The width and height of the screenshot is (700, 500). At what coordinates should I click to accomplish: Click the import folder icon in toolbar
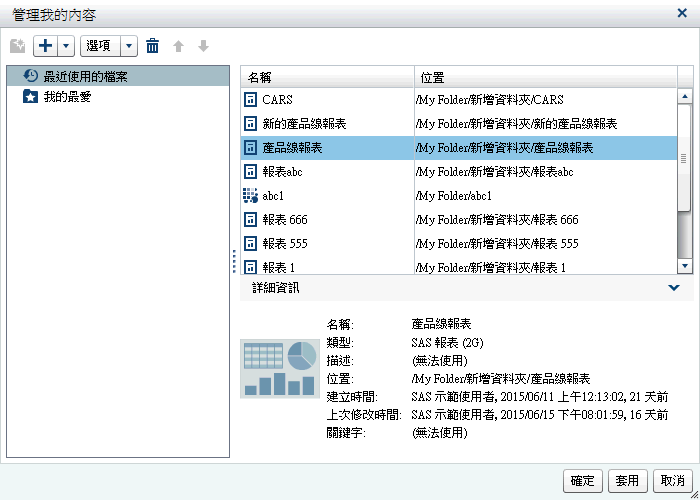tap(17, 46)
